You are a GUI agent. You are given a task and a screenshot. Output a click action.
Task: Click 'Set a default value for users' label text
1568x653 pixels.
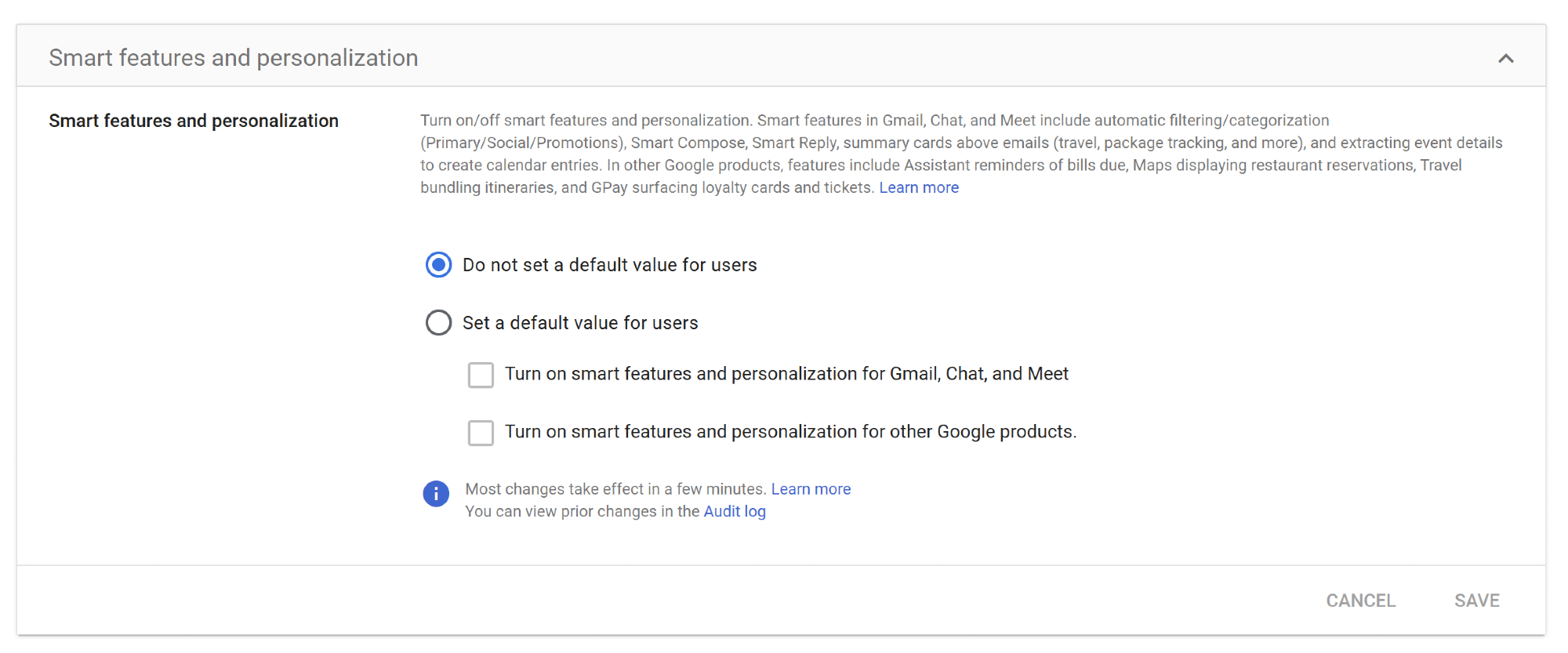click(x=579, y=323)
